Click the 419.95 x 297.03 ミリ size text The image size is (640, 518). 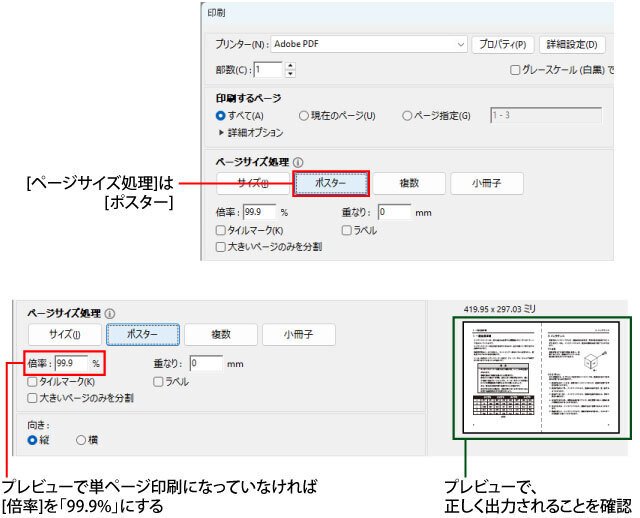(499, 309)
